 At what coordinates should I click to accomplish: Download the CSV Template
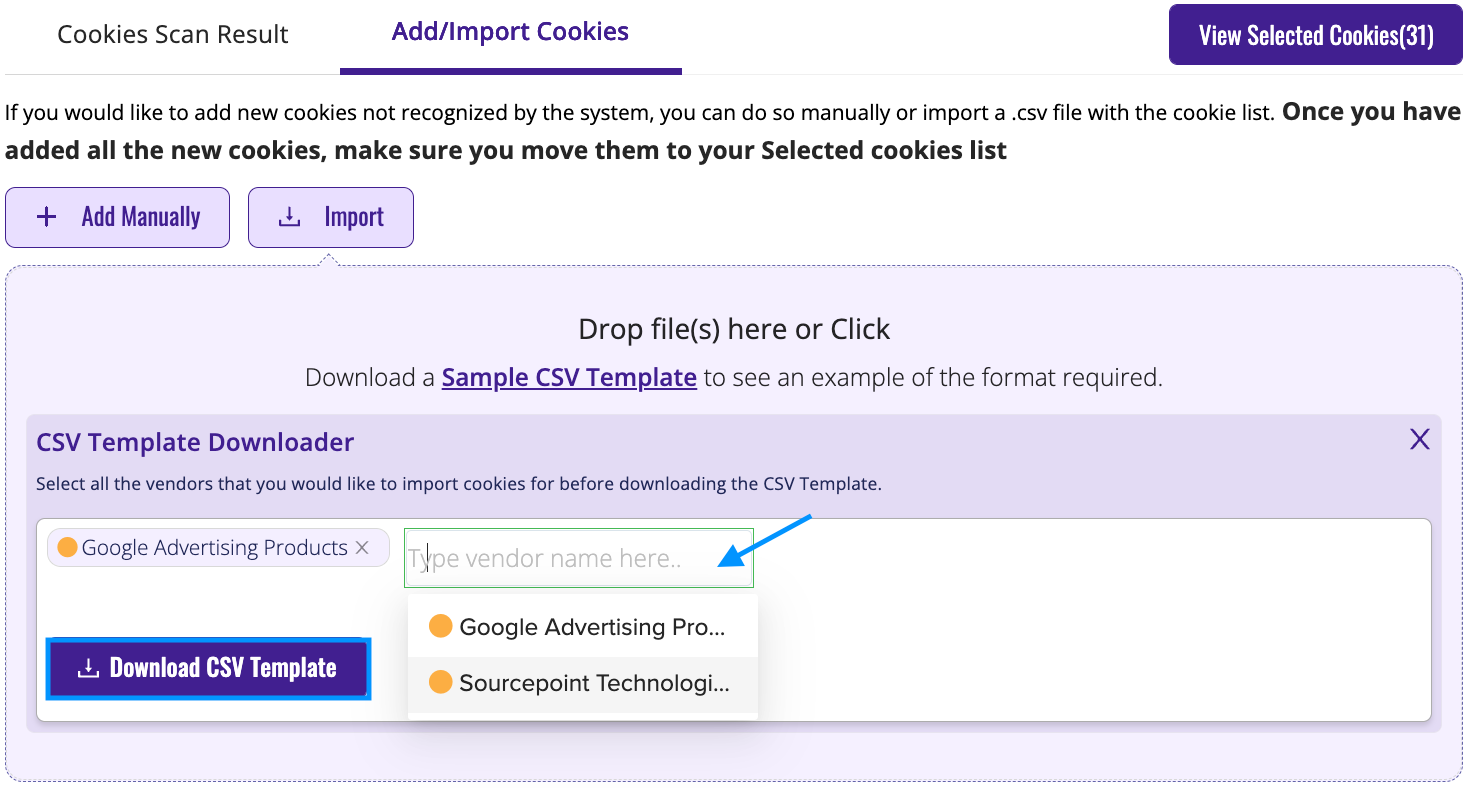click(x=208, y=668)
